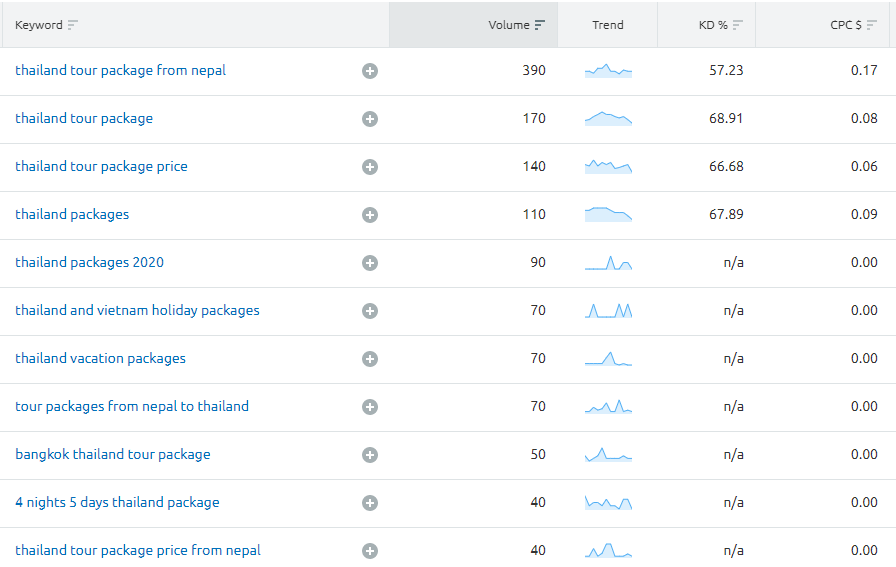Viewport: 896px width, 567px height.
Task: Open 'thailand tour package price from nepal' link
Action: tap(138, 551)
